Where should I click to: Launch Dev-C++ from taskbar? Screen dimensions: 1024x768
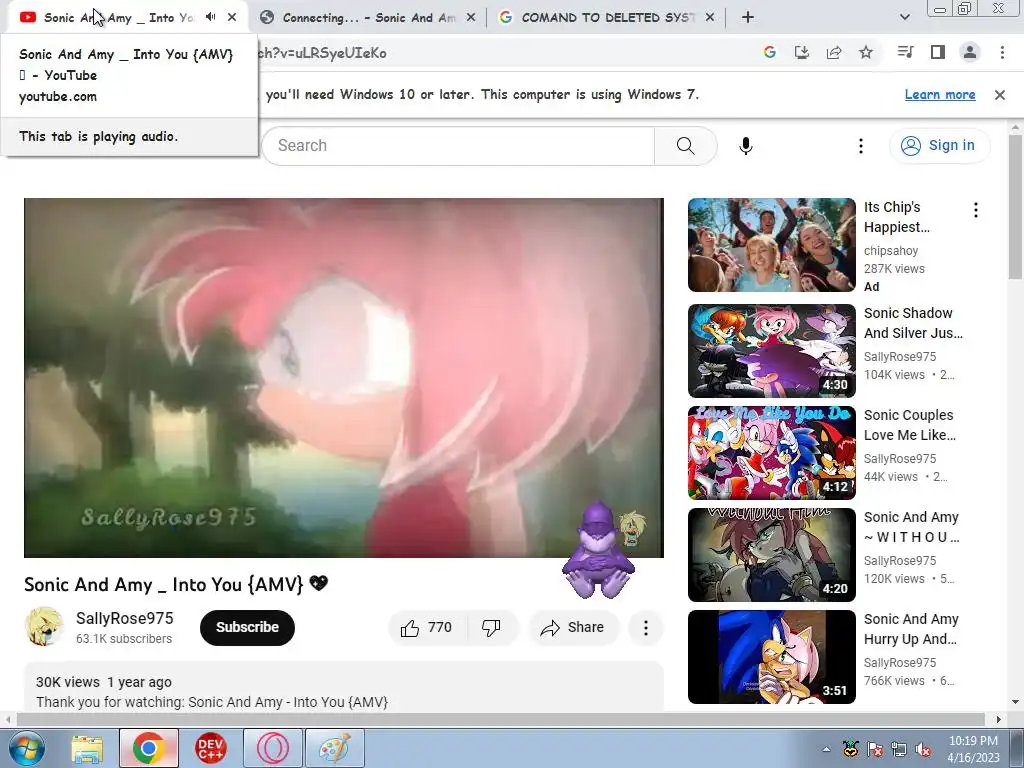tap(211, 748)
